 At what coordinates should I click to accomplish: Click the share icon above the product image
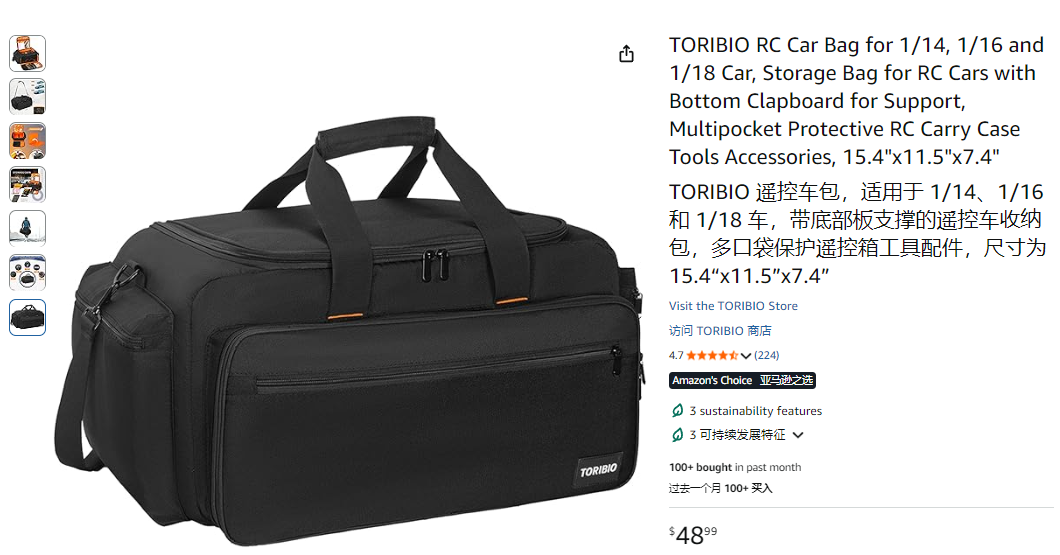point(627,53)
